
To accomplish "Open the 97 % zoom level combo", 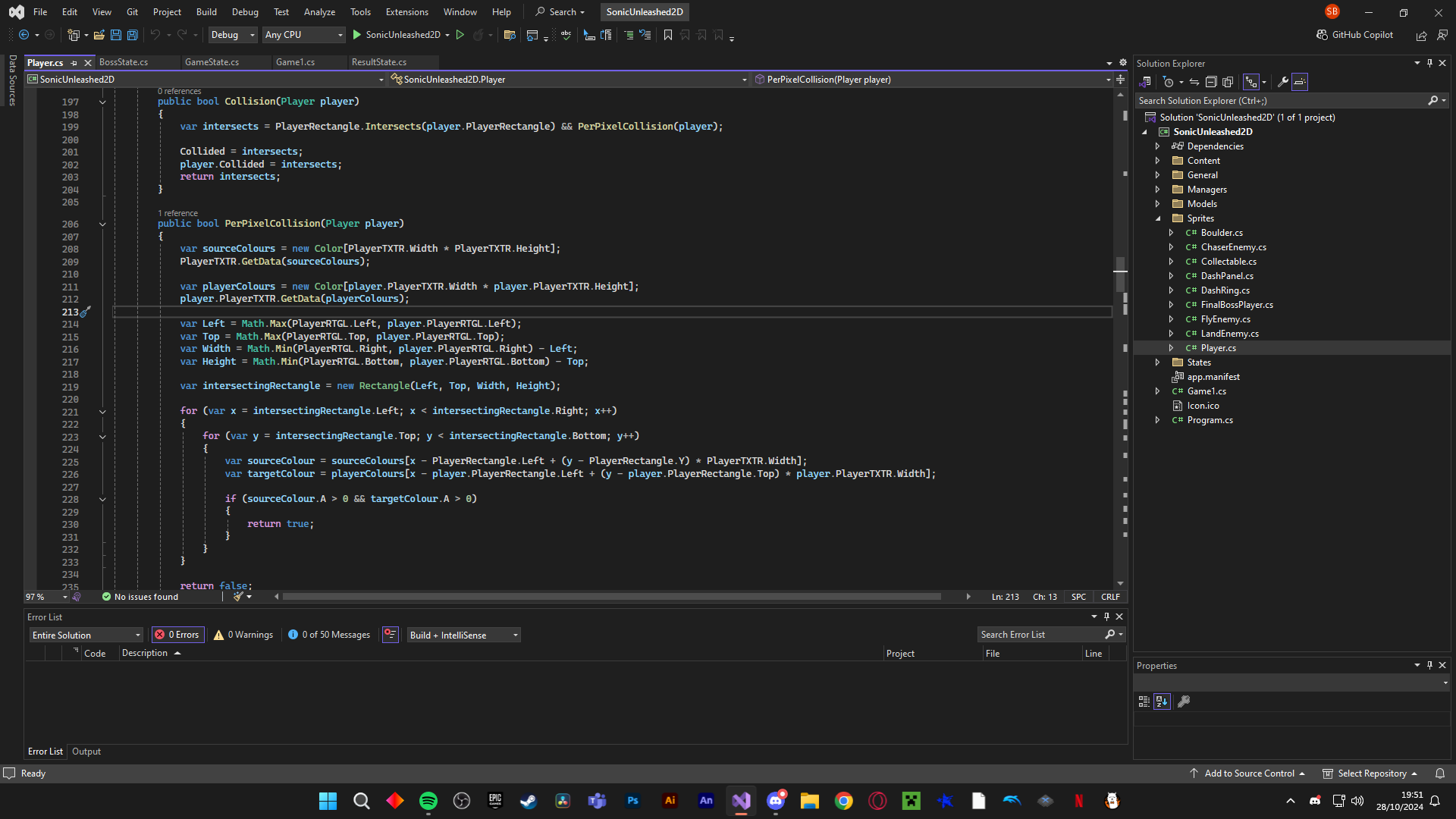I will pos(46,597).
